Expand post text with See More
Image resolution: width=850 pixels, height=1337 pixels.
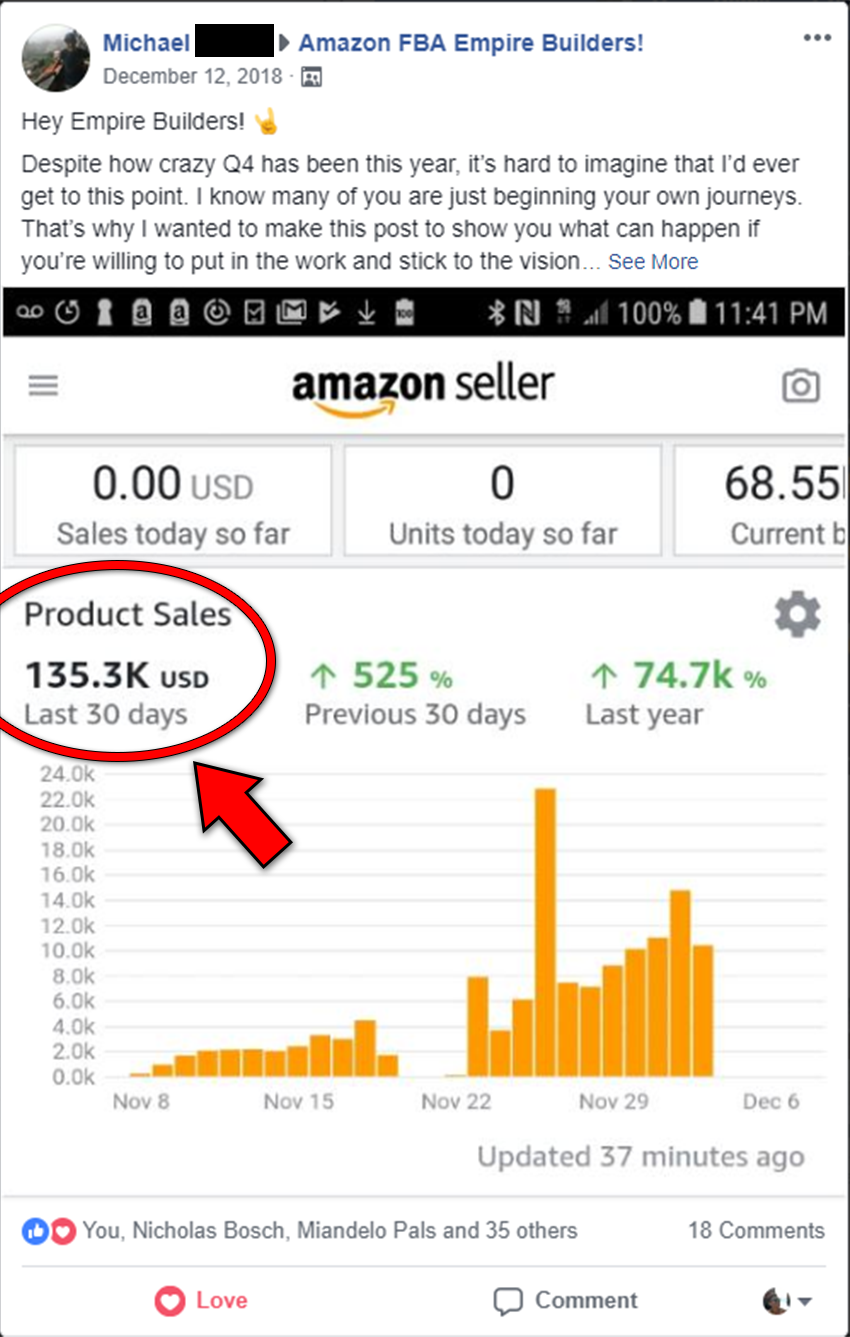point(653,262)
